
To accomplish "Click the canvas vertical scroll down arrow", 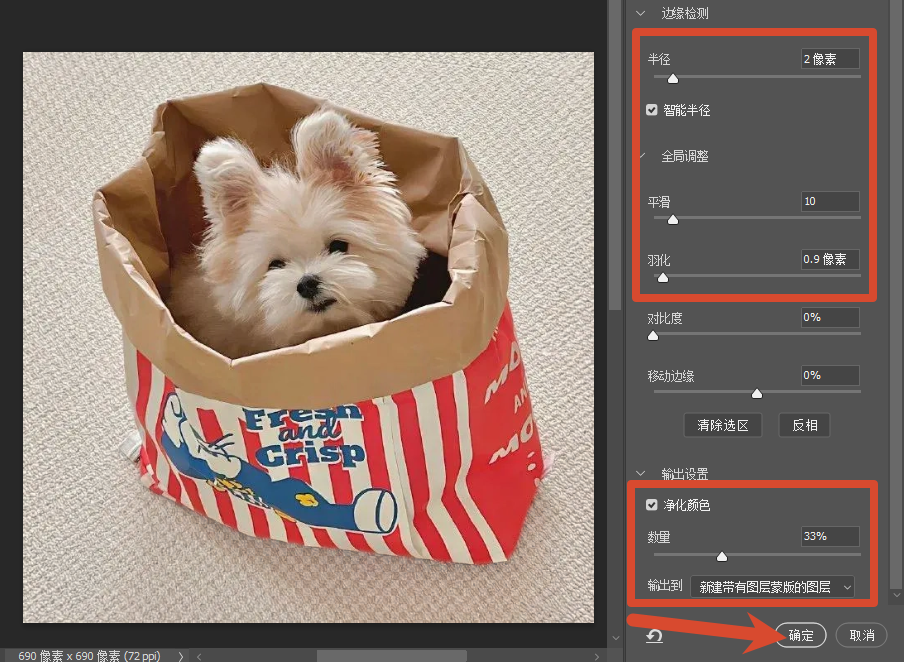I will 615,638.
